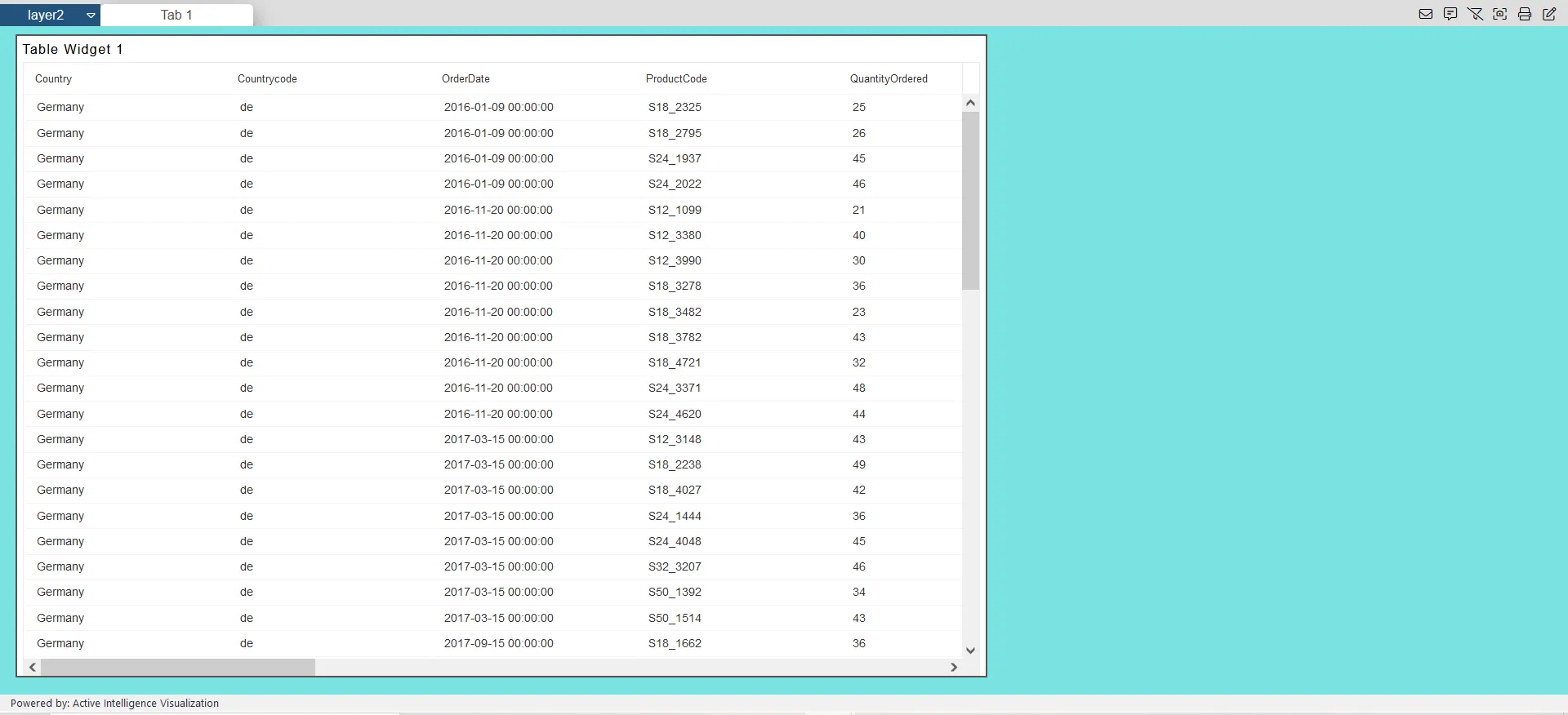Click the horizontal scrollbar thumb
The height and width of the screenshot is (715, 1568).
tap(178, 667)
